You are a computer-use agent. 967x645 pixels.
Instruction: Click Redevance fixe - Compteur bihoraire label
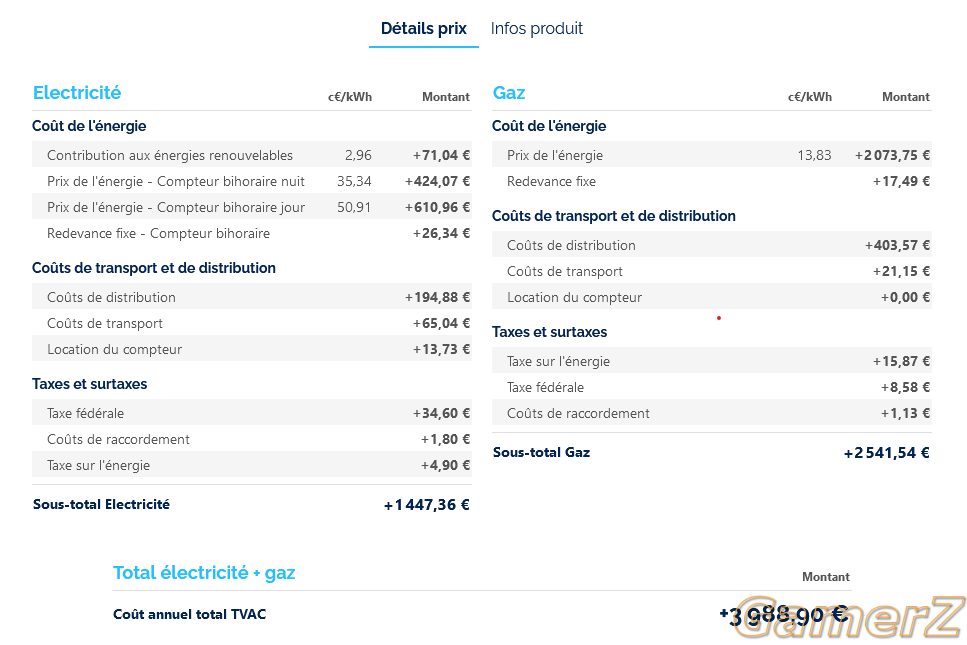[158, 233]
